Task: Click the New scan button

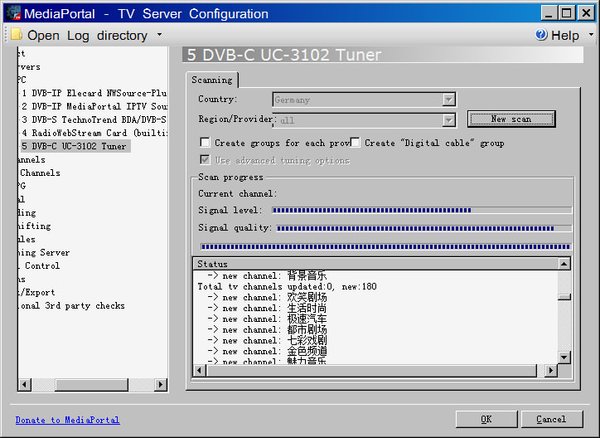Action: [x=511, y=119]
